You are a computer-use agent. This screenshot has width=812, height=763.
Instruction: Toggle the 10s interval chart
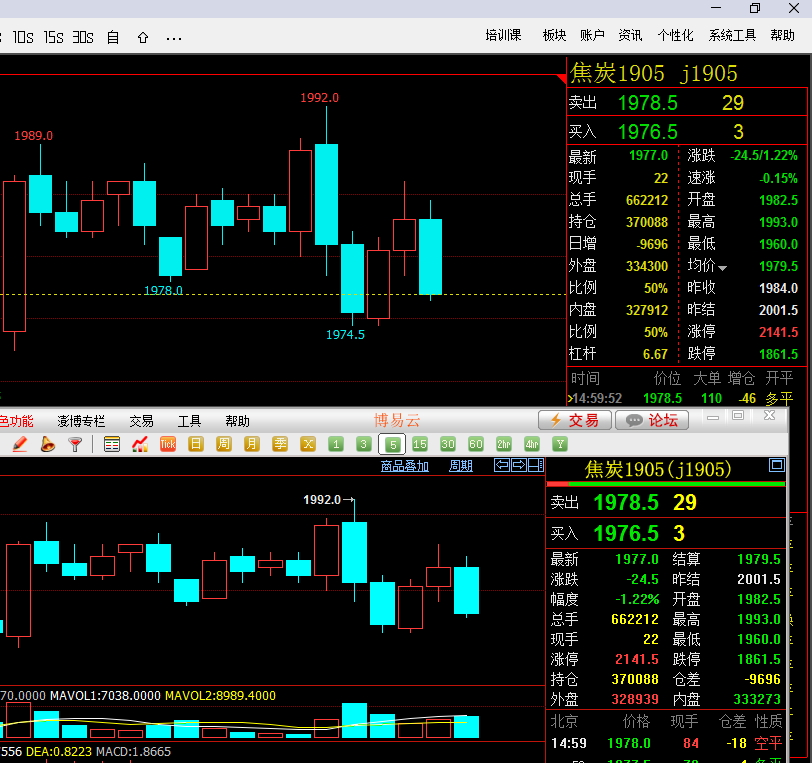(22, 37)
